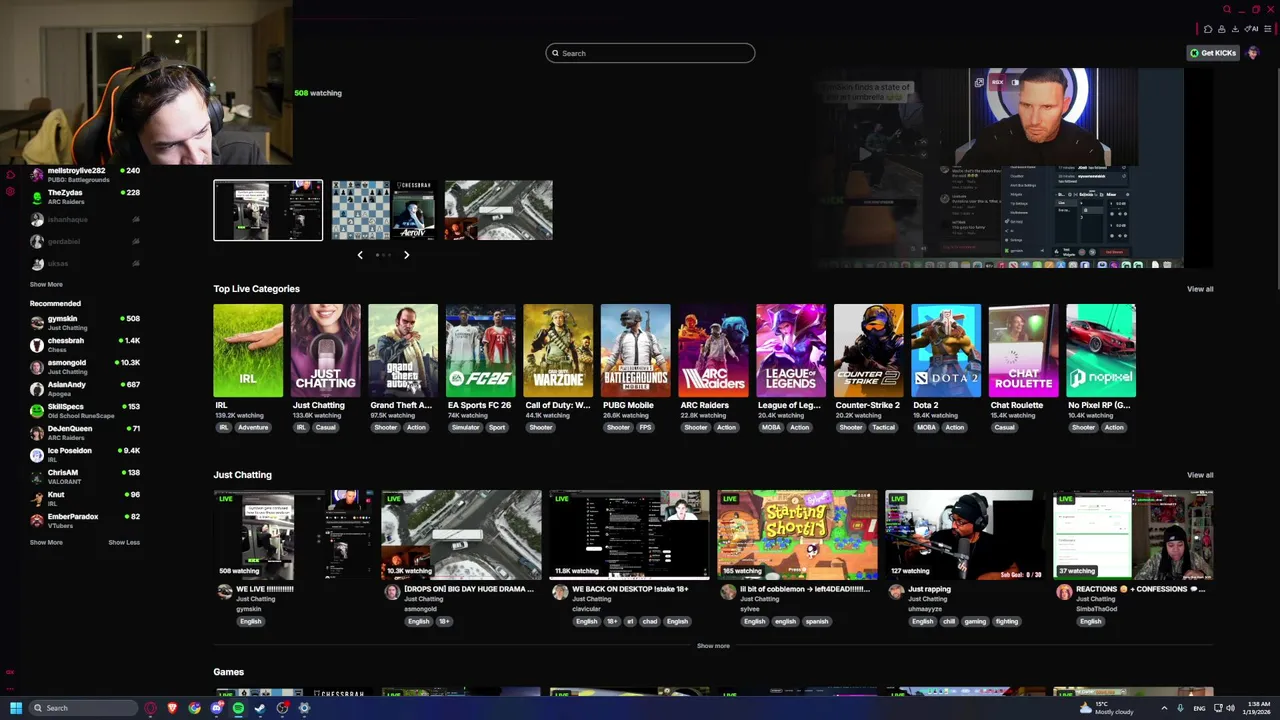Select first featured stream carousel thumbnail

268,210
